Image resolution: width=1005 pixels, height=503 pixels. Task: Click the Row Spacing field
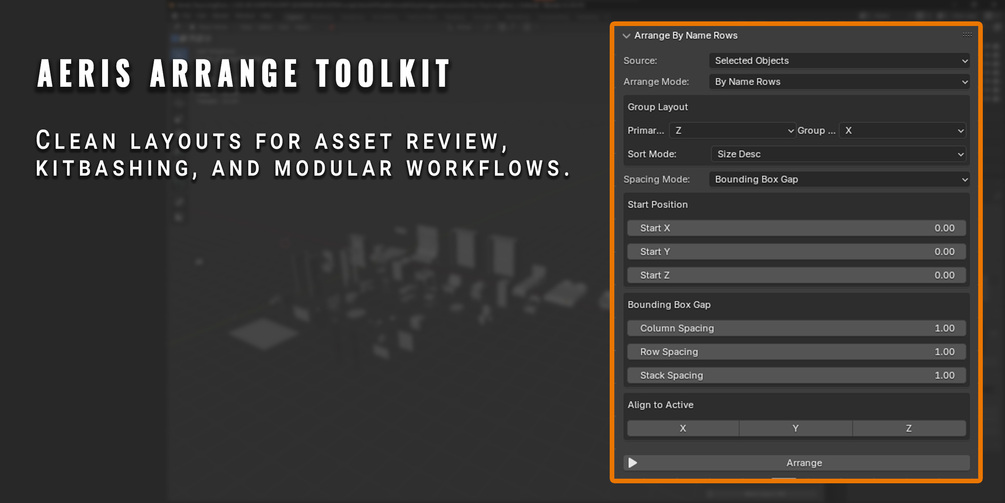[797, 352]
